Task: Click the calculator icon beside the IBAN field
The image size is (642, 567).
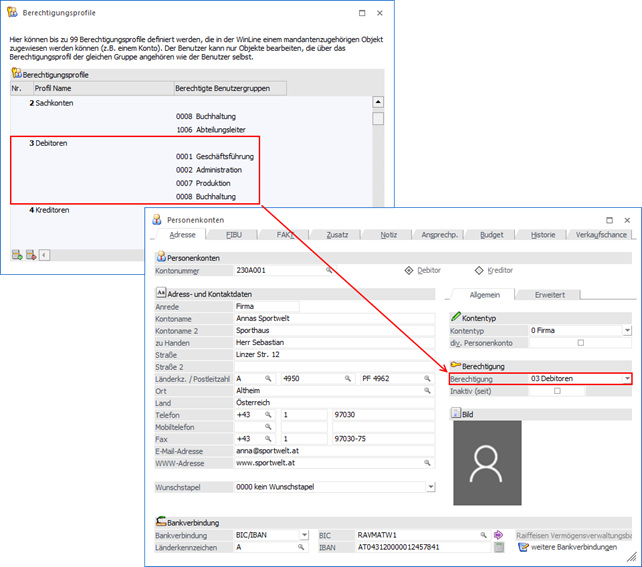Action: pyautogui.click(x=499, y=548)
